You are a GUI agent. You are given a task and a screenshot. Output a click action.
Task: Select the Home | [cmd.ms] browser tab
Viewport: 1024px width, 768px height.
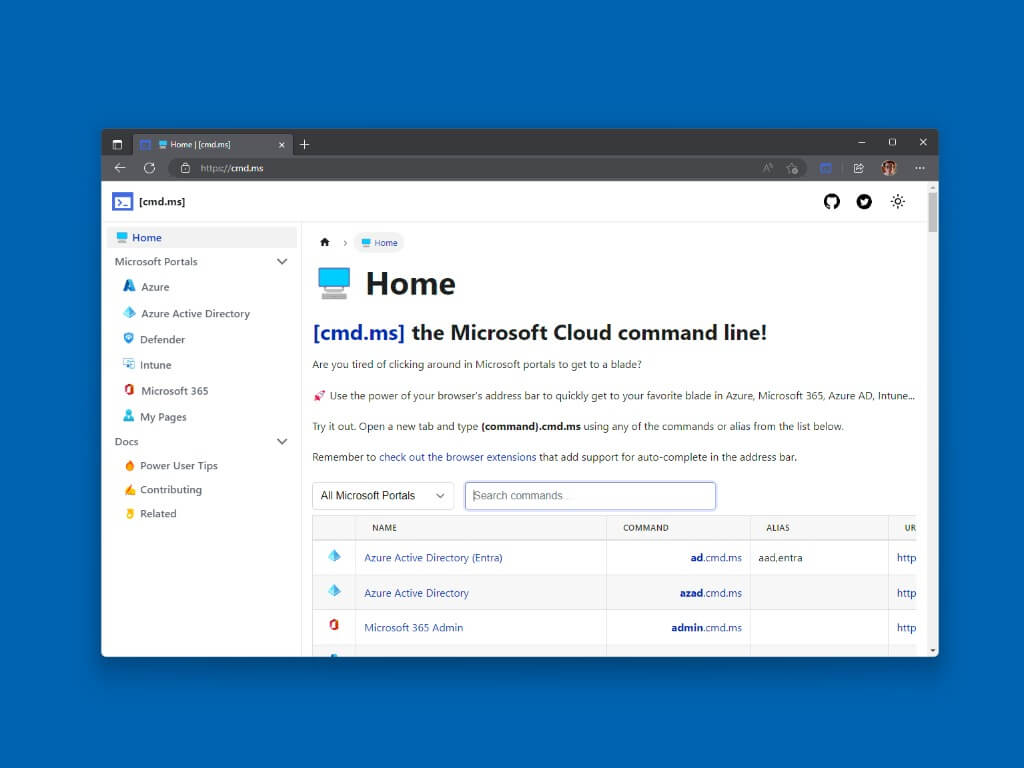point(212,144)
